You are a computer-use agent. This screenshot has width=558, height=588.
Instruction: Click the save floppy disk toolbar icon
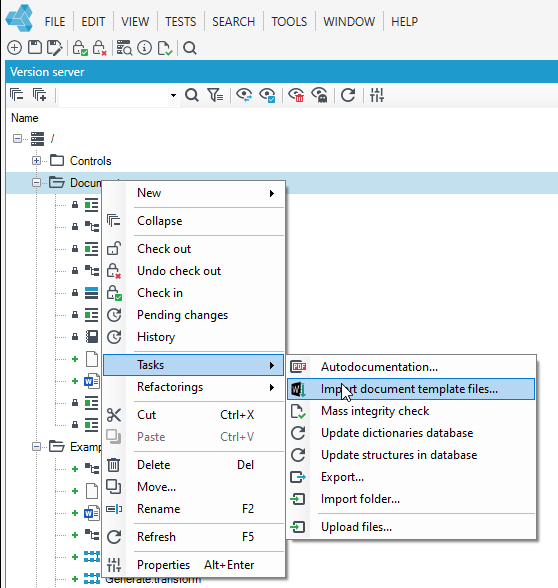click(35, 48)
